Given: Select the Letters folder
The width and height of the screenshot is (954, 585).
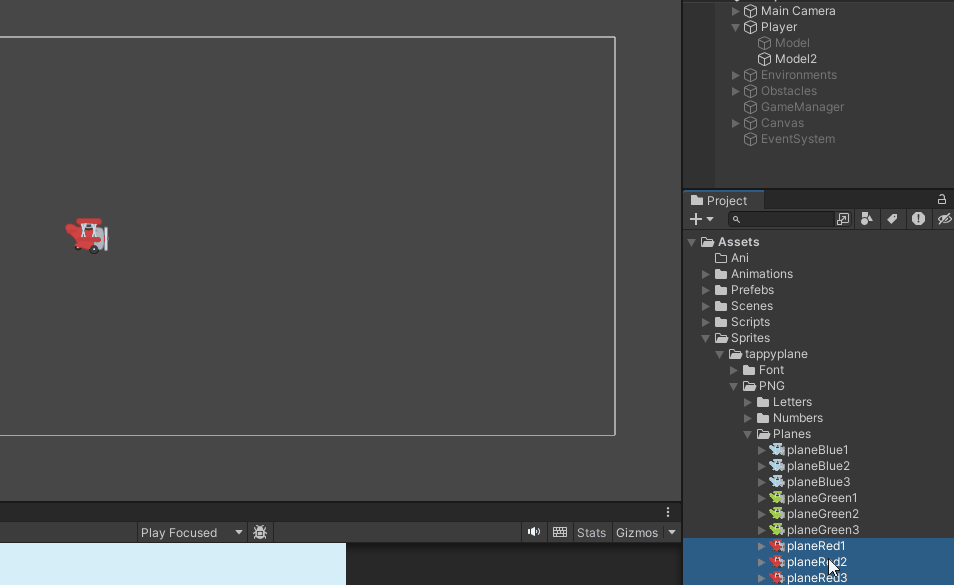Looking at the screenshot, I should 792,402.
